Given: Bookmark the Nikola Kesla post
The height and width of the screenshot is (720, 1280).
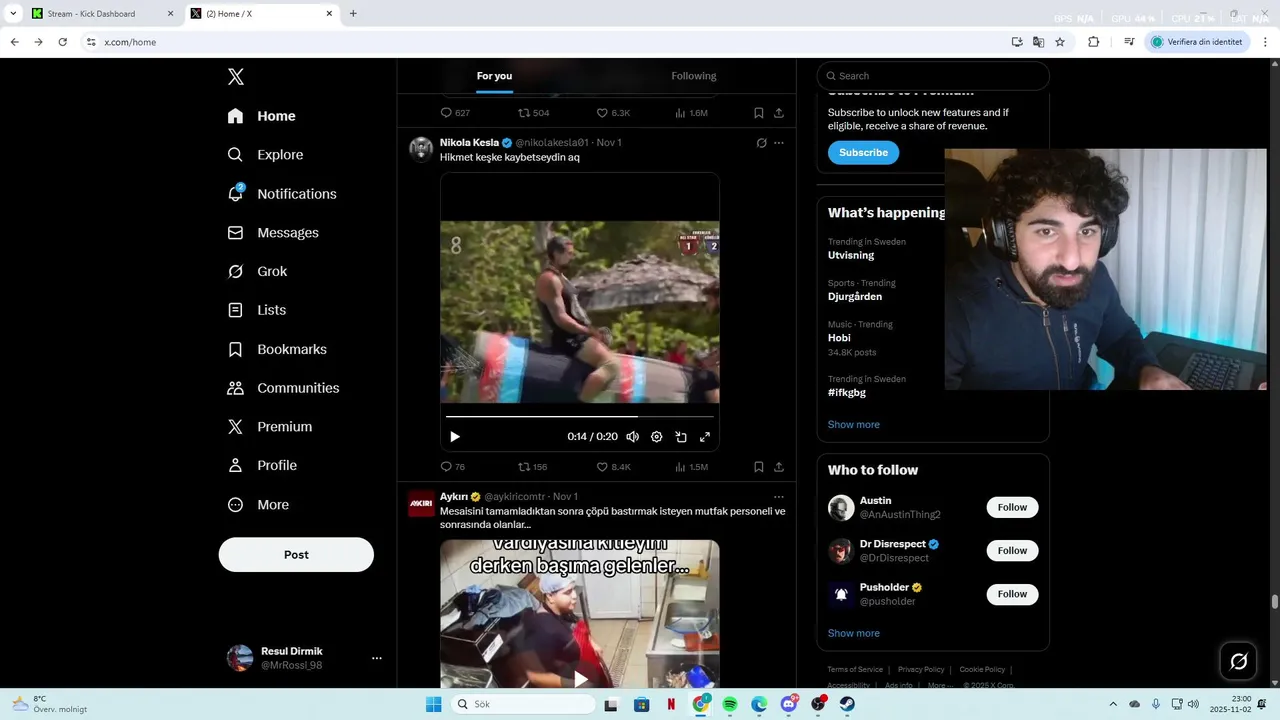Looking at the screenshot, I should click(x=759, y=467).
